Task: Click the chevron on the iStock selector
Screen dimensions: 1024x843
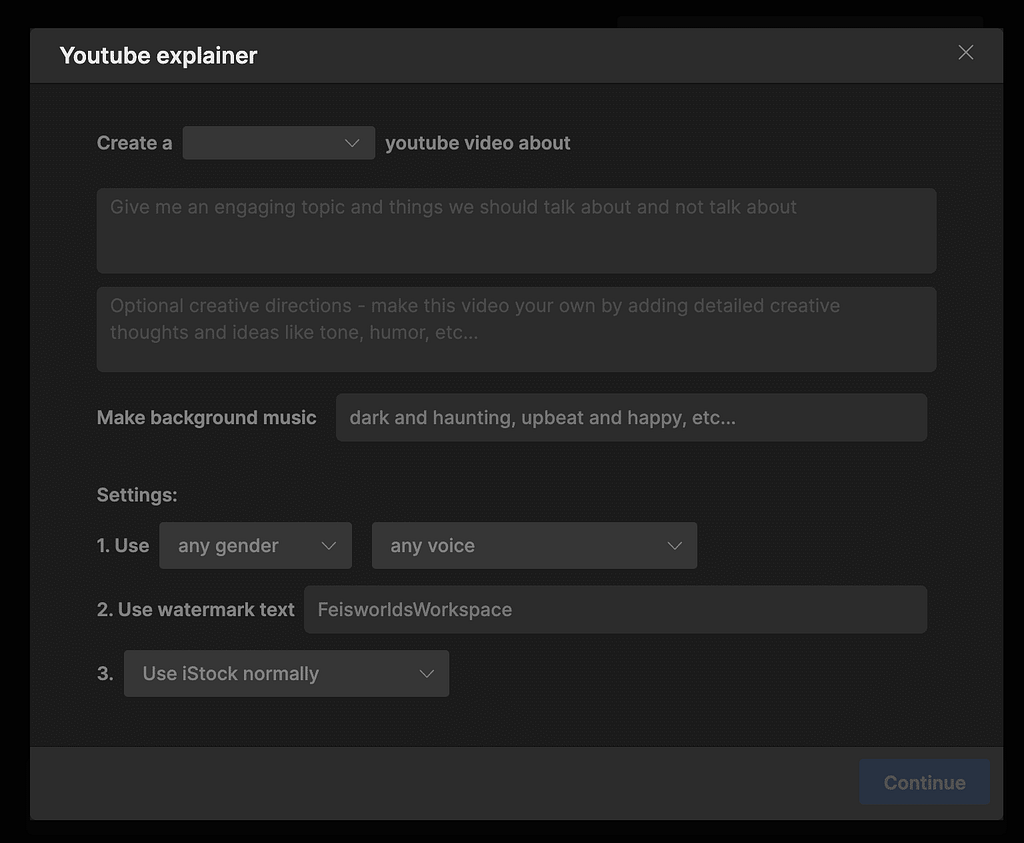Action: click(x=426, y=674)
